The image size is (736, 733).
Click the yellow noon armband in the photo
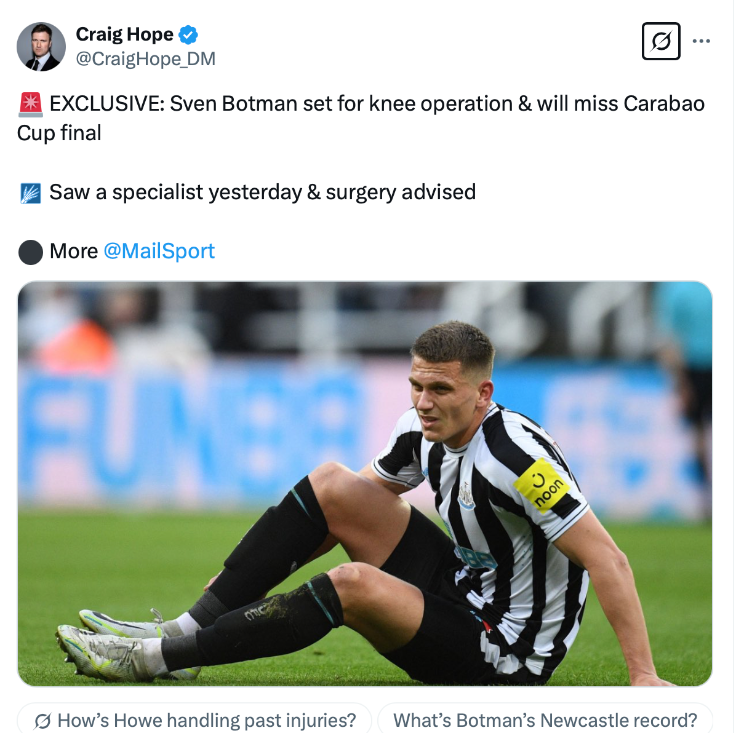tap(544, 486)
